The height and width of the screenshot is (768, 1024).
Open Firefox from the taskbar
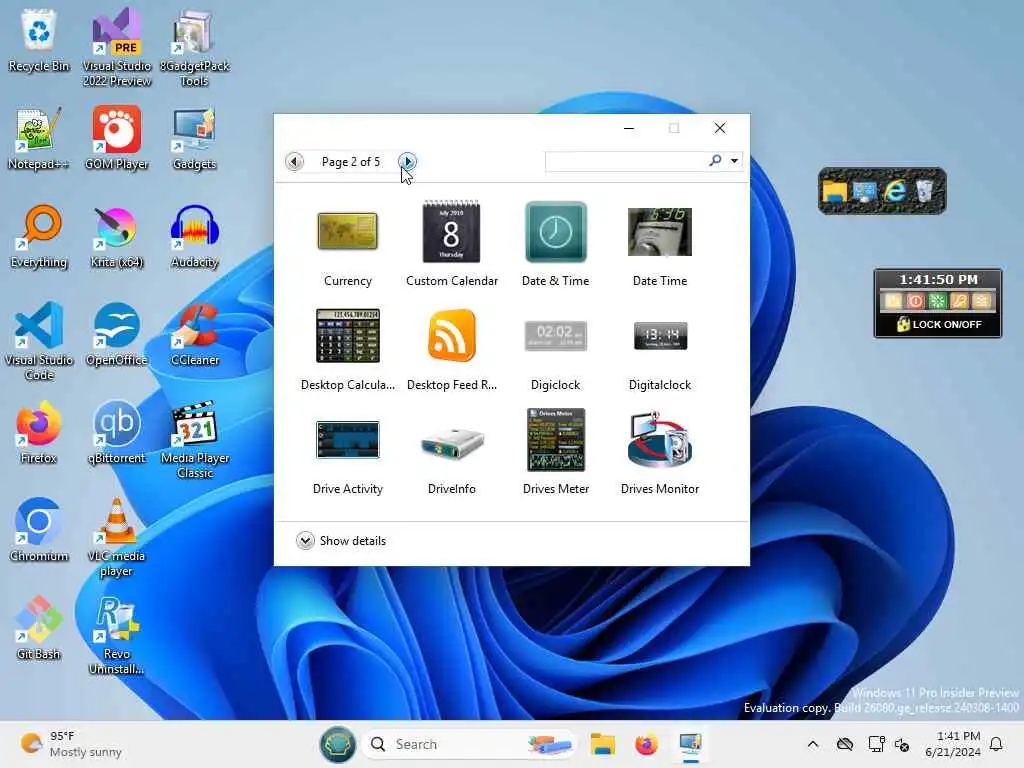646,744
